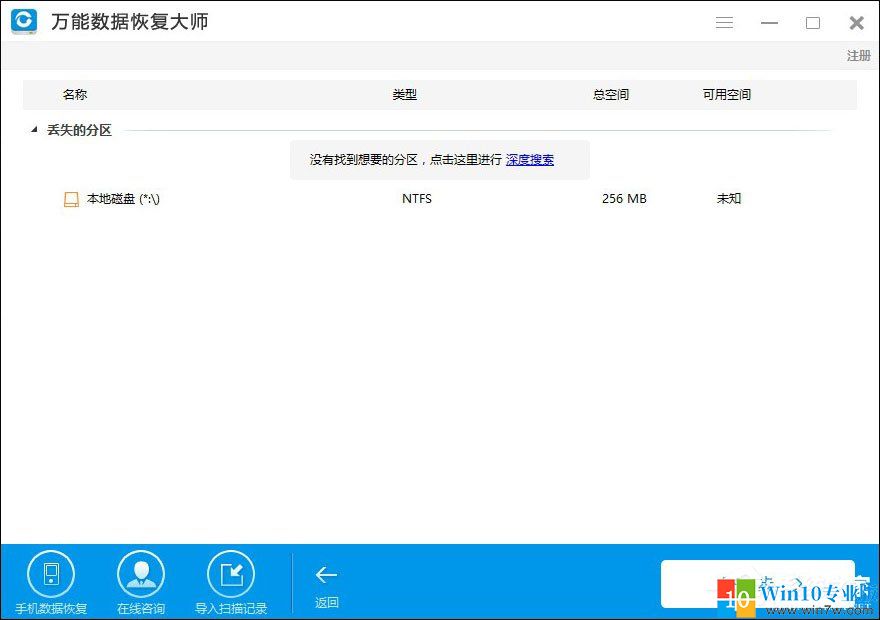Viewport: 880px width, 620px height.
Task: Select the 本地磁盘 (*:\) partition row
Action: (x=122, y=198)
